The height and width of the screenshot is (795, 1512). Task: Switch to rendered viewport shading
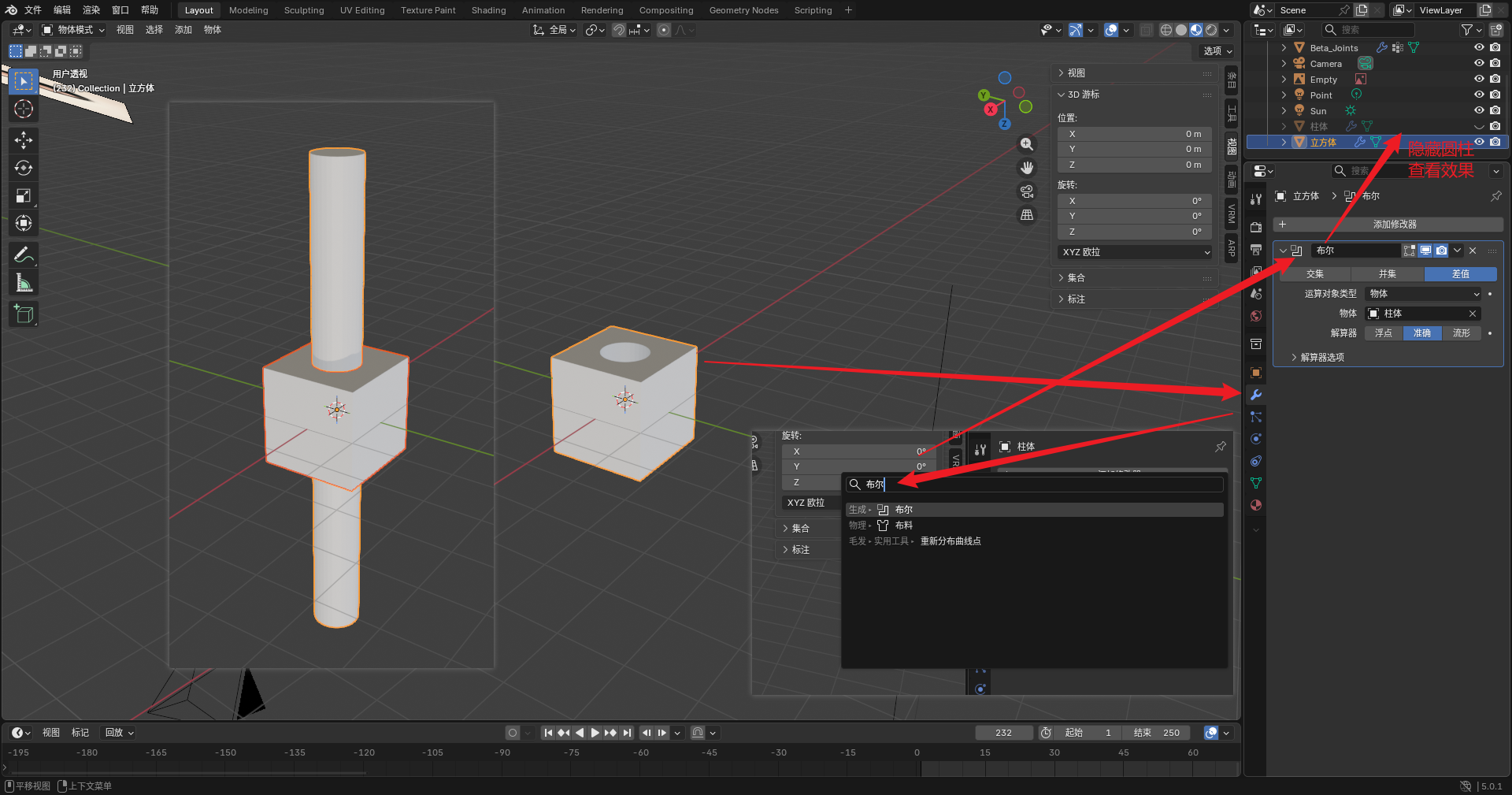(x=1211, y=30)
